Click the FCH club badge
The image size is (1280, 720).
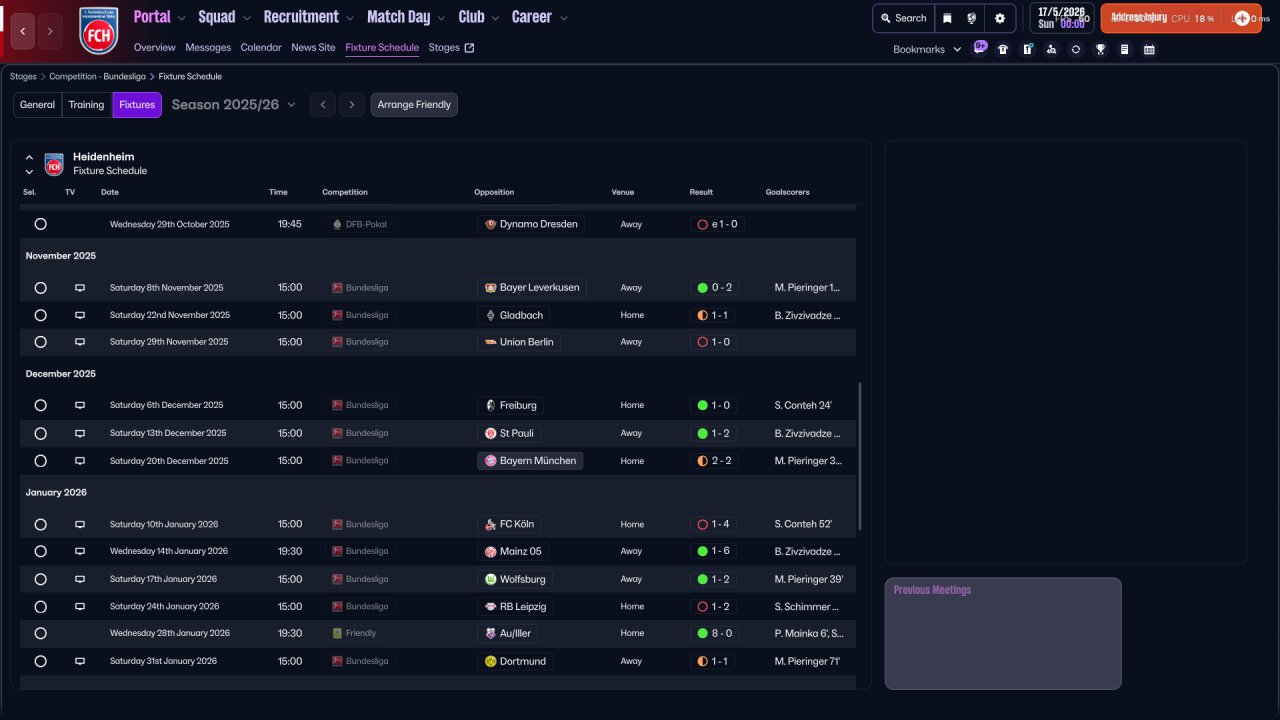(98, 30)
